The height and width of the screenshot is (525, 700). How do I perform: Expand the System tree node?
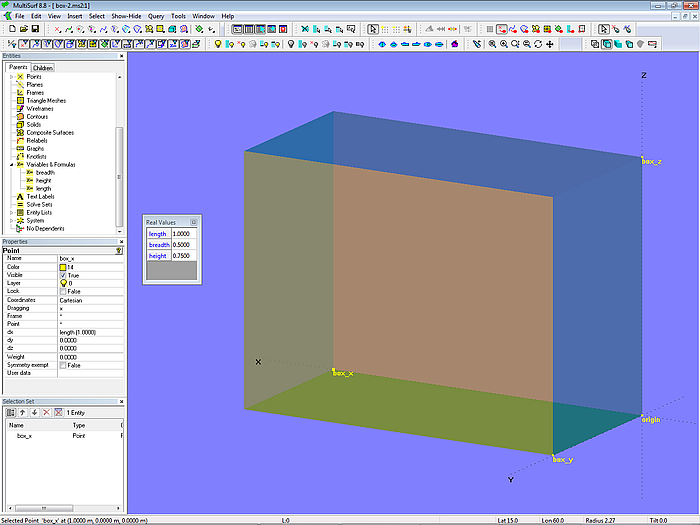[x=11, y=220]
